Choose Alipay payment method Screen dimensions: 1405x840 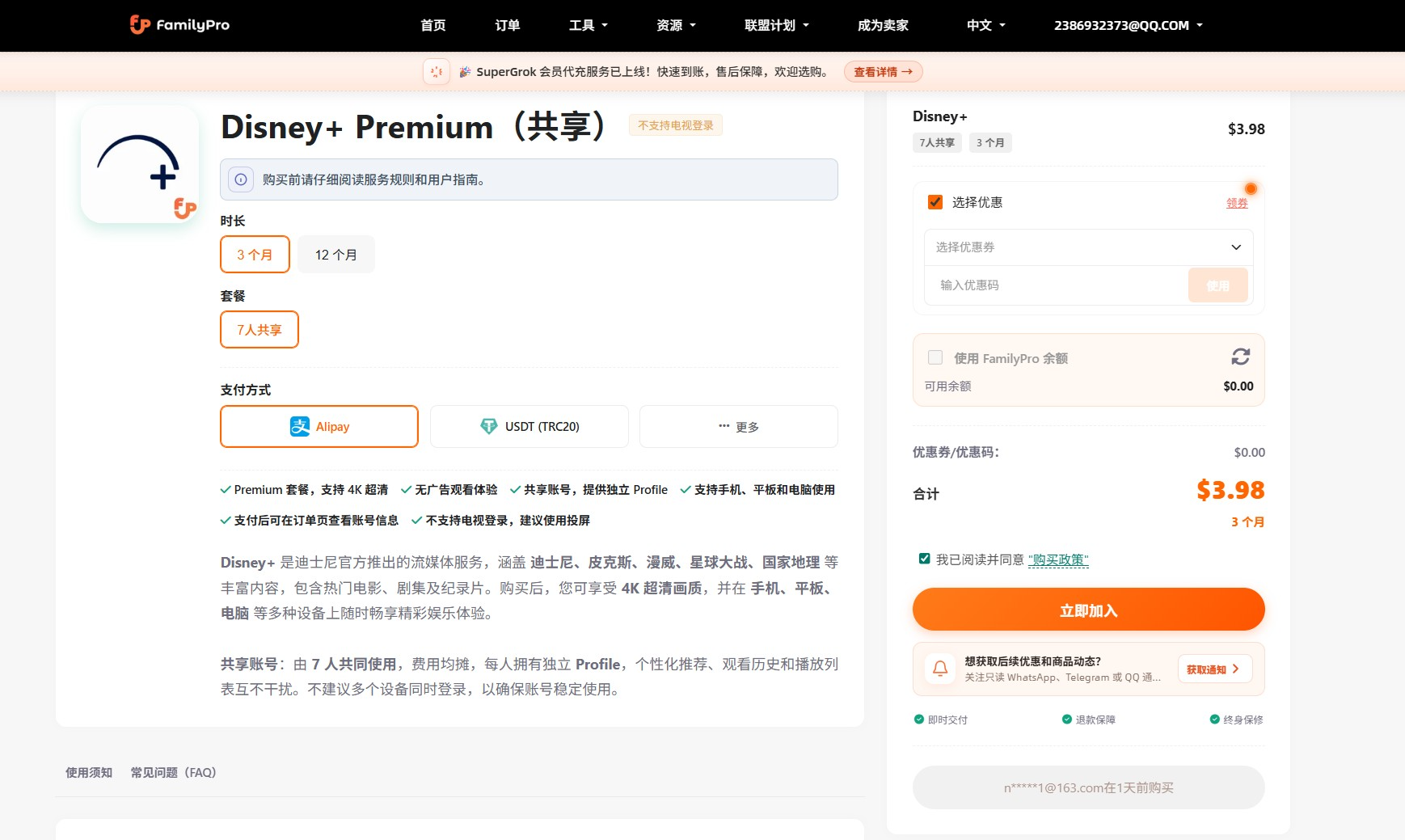pyautogui.click(x=319, y=426)
